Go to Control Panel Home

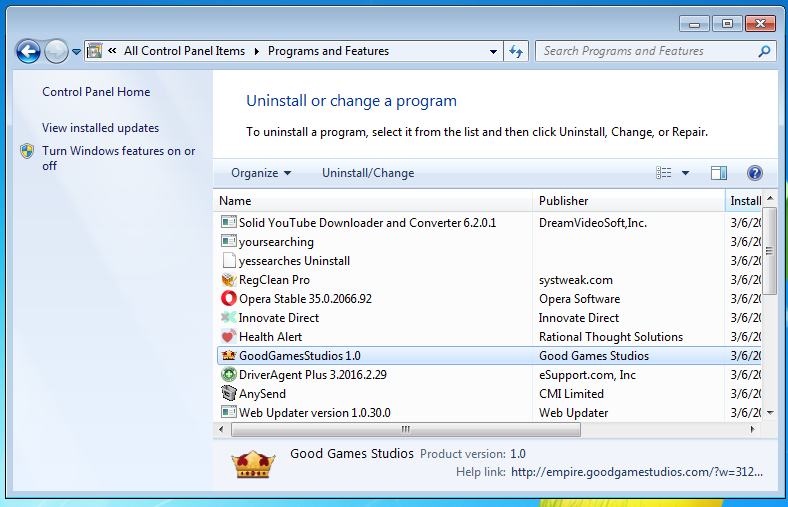[96, 92]
